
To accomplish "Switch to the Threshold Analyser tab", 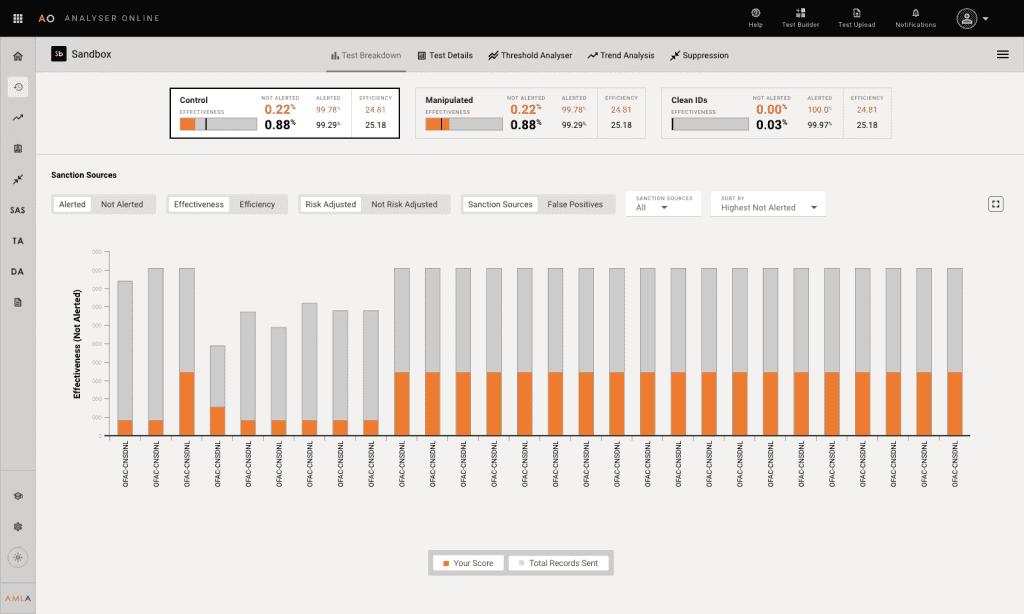I will pyautogui.click(x=530, y=55).
